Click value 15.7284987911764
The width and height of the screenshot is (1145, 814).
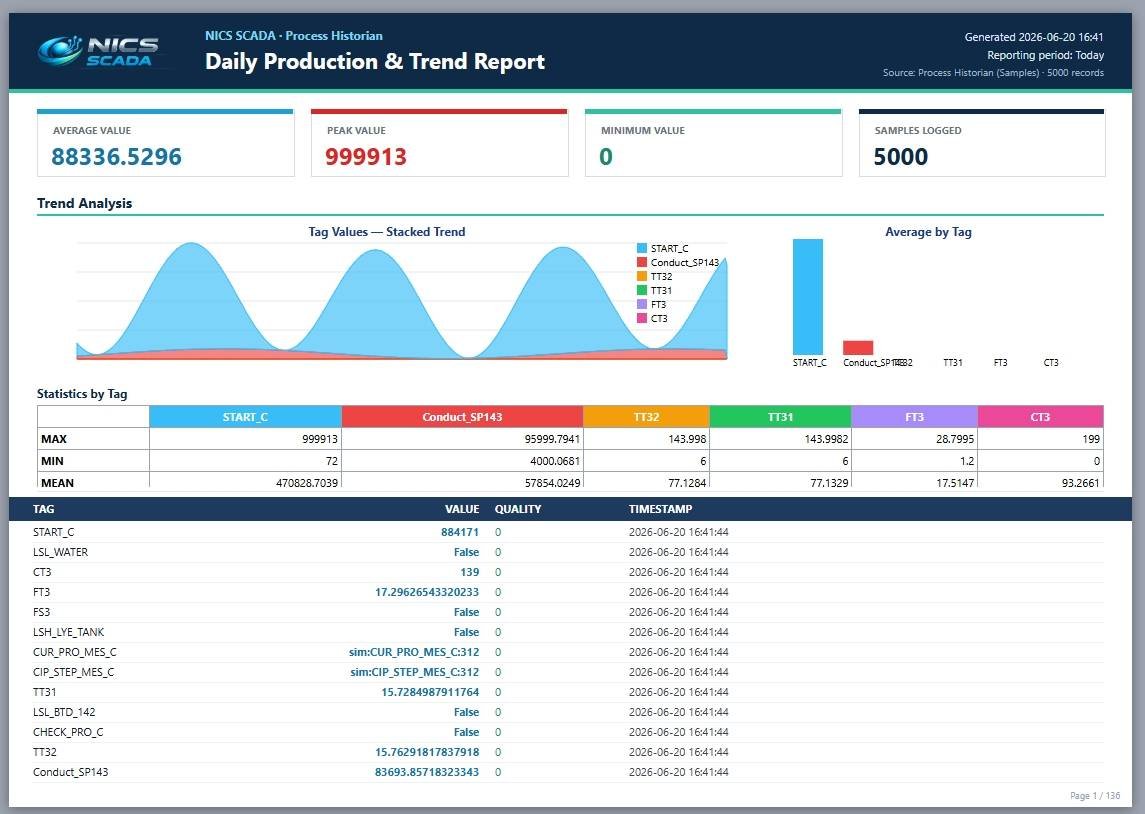click(430, 692)
